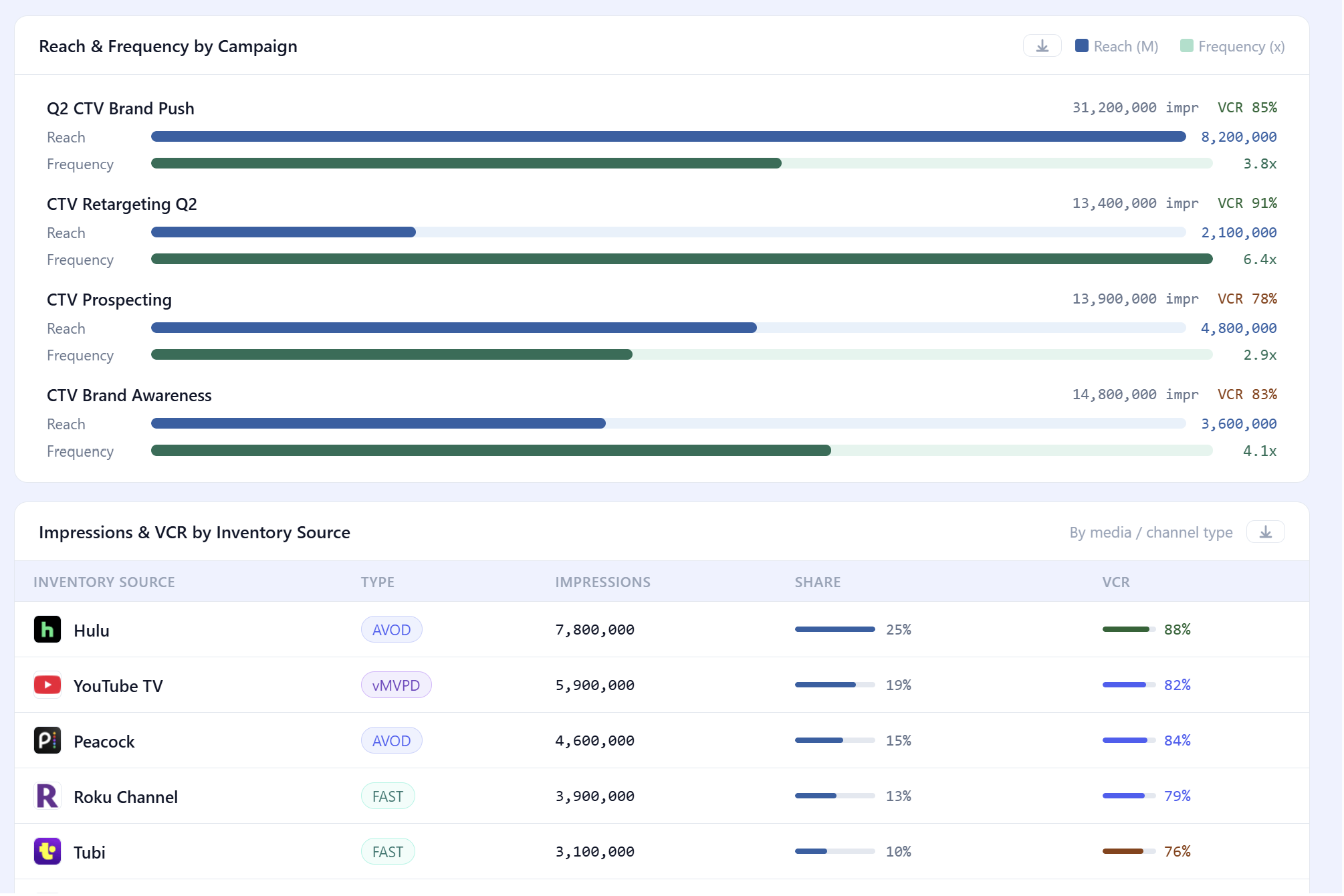
Task: Open the Peacock row name
Action: click(x=104, y=742)
